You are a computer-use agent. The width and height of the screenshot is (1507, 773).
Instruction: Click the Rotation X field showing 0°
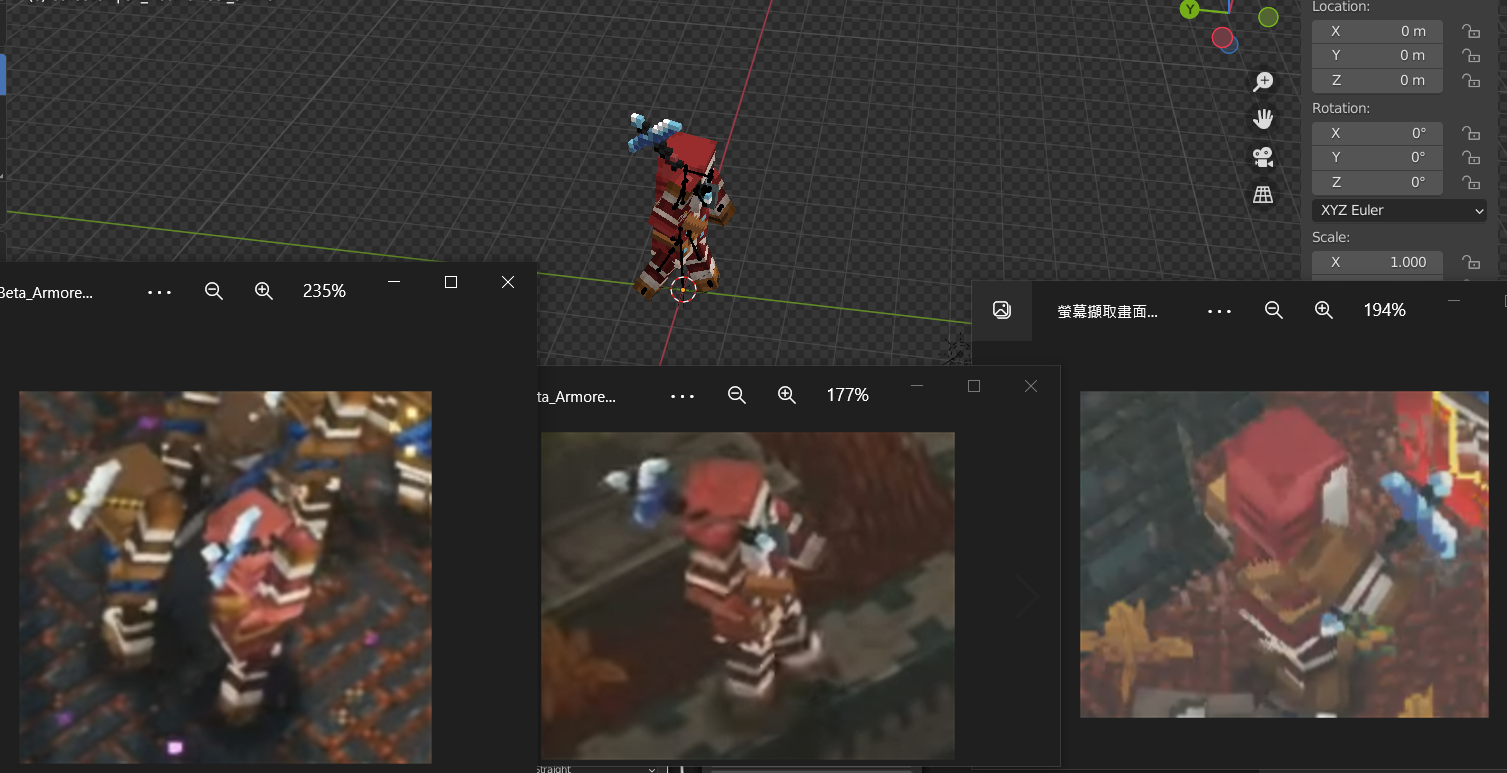pyautogui.click(x=1377, y=133)
